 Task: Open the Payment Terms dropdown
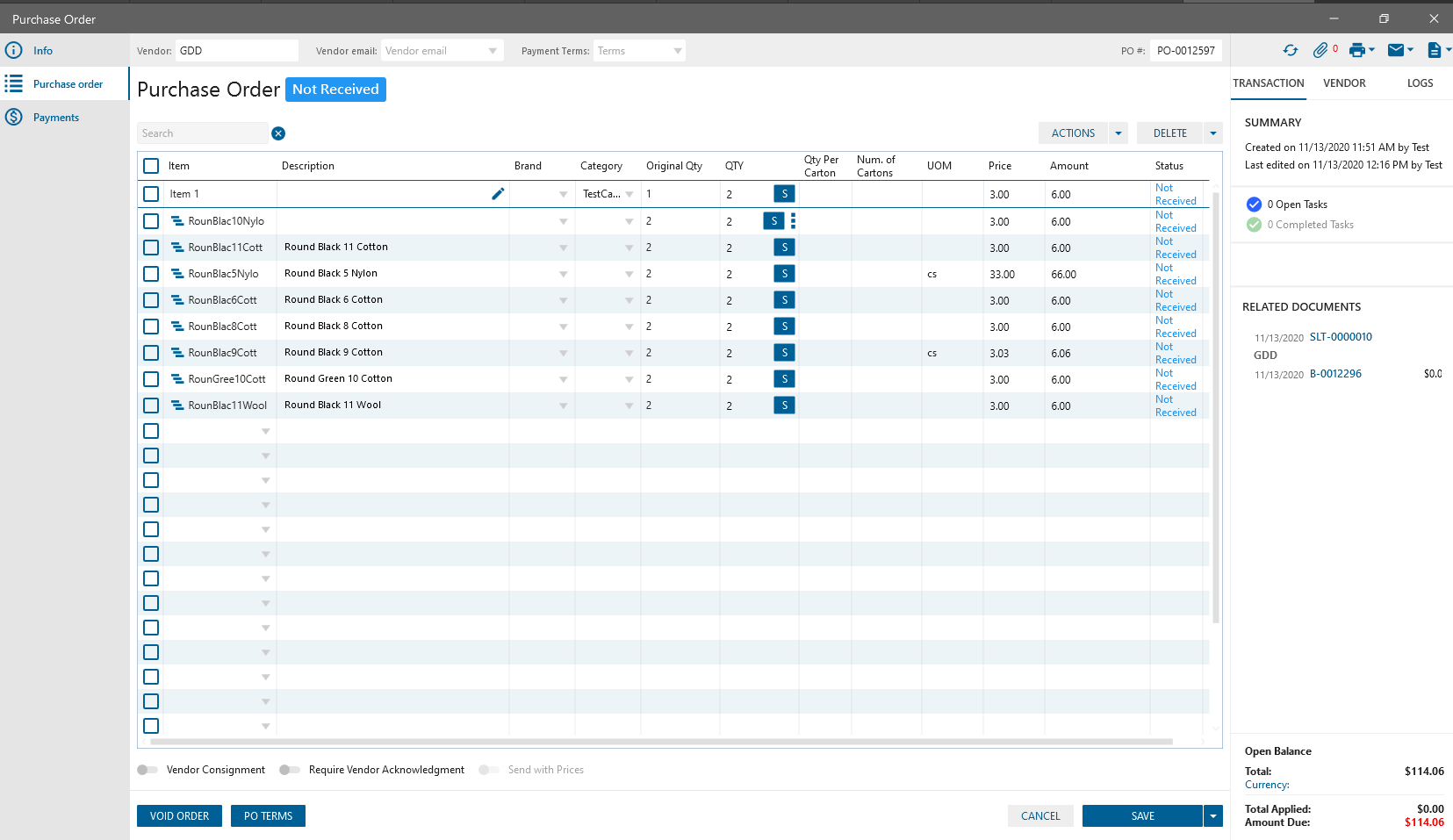click(677, 51)
